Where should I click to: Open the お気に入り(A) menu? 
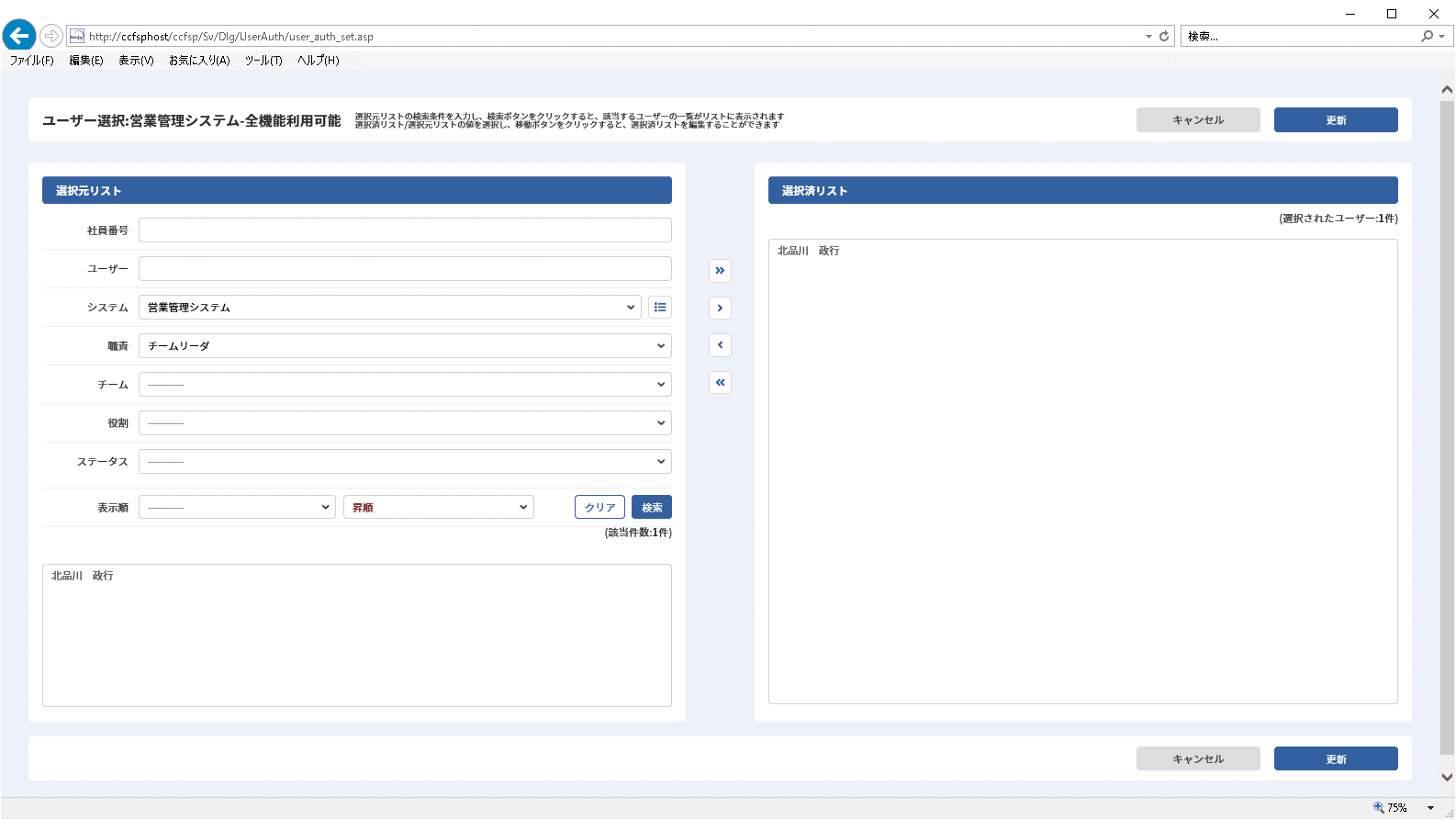point(199,61)
